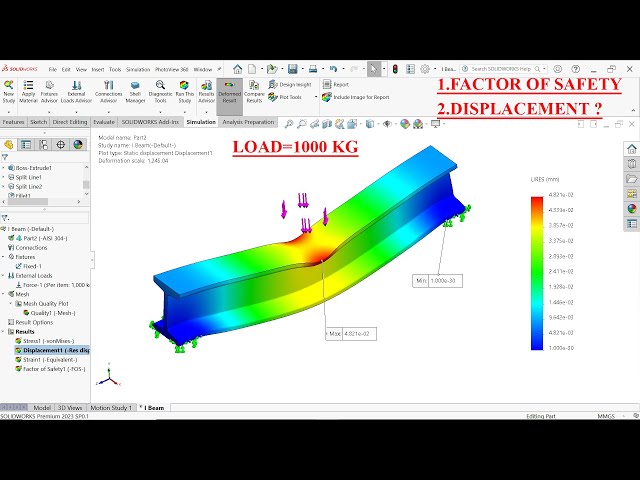Viewport: 640px width, 480px height.
Task: Switch to the Sketch tab
Action: 39,122
